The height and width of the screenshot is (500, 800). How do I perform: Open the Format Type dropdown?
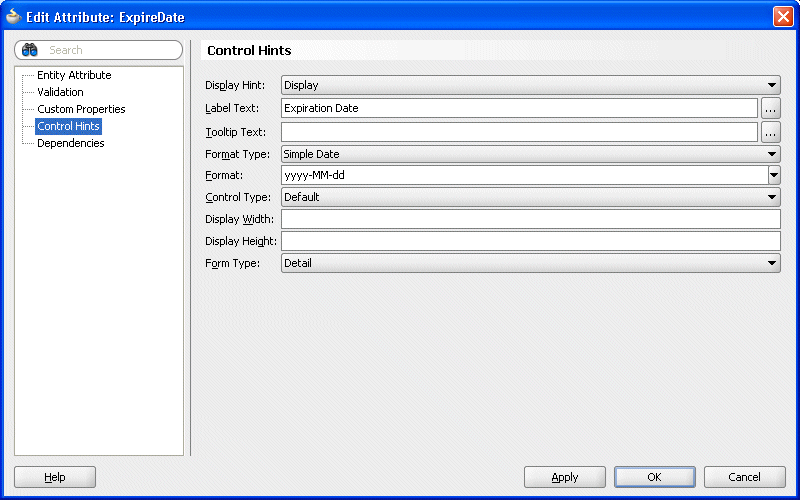coord(531,154)
